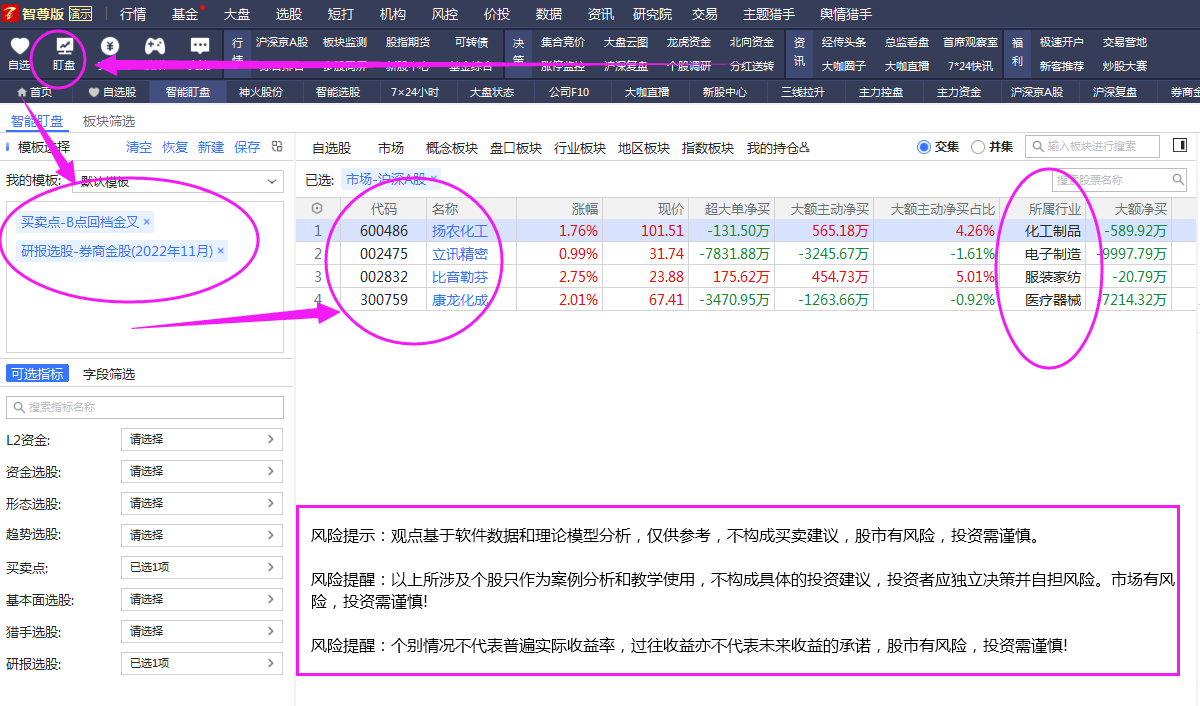Open the 自选 heart icon in toolbar
1200x706 pixels.
tap(19, 46)
